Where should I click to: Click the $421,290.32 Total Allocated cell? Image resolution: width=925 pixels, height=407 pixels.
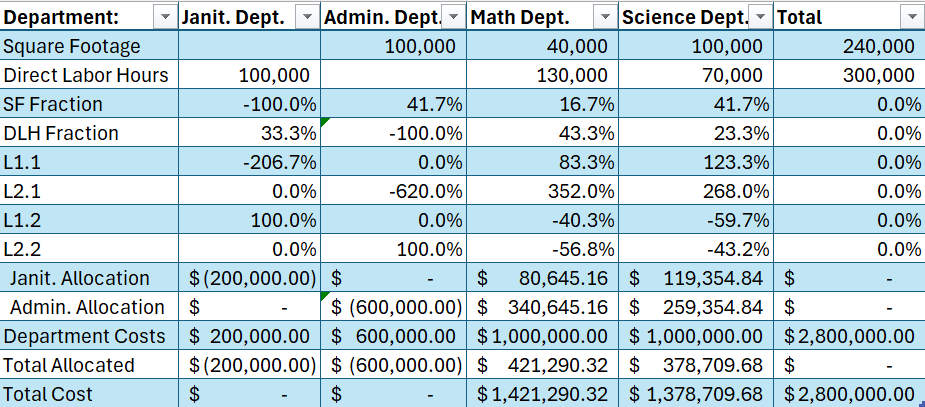[x=543, y=365]
